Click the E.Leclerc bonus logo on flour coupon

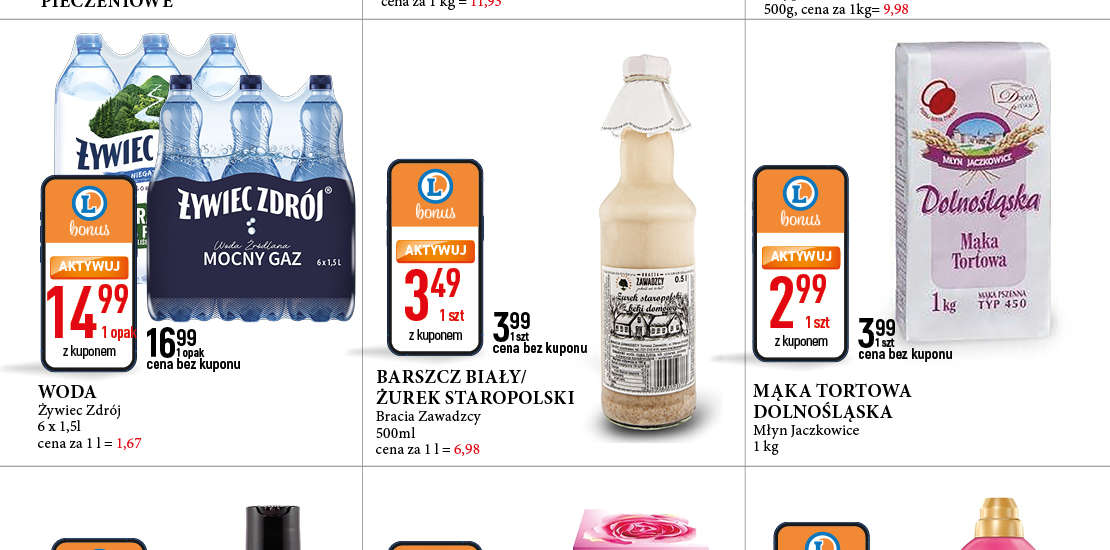click(801, 200)
